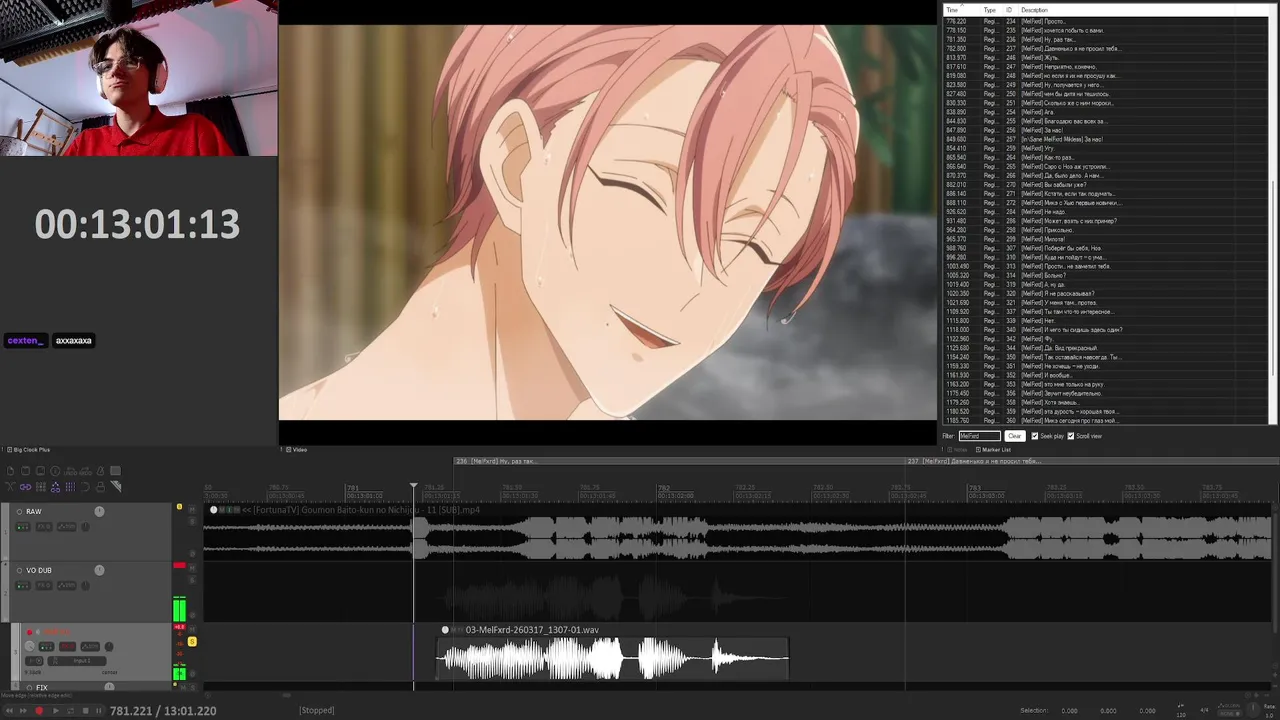Switch to the Notes docker tab

957,450
